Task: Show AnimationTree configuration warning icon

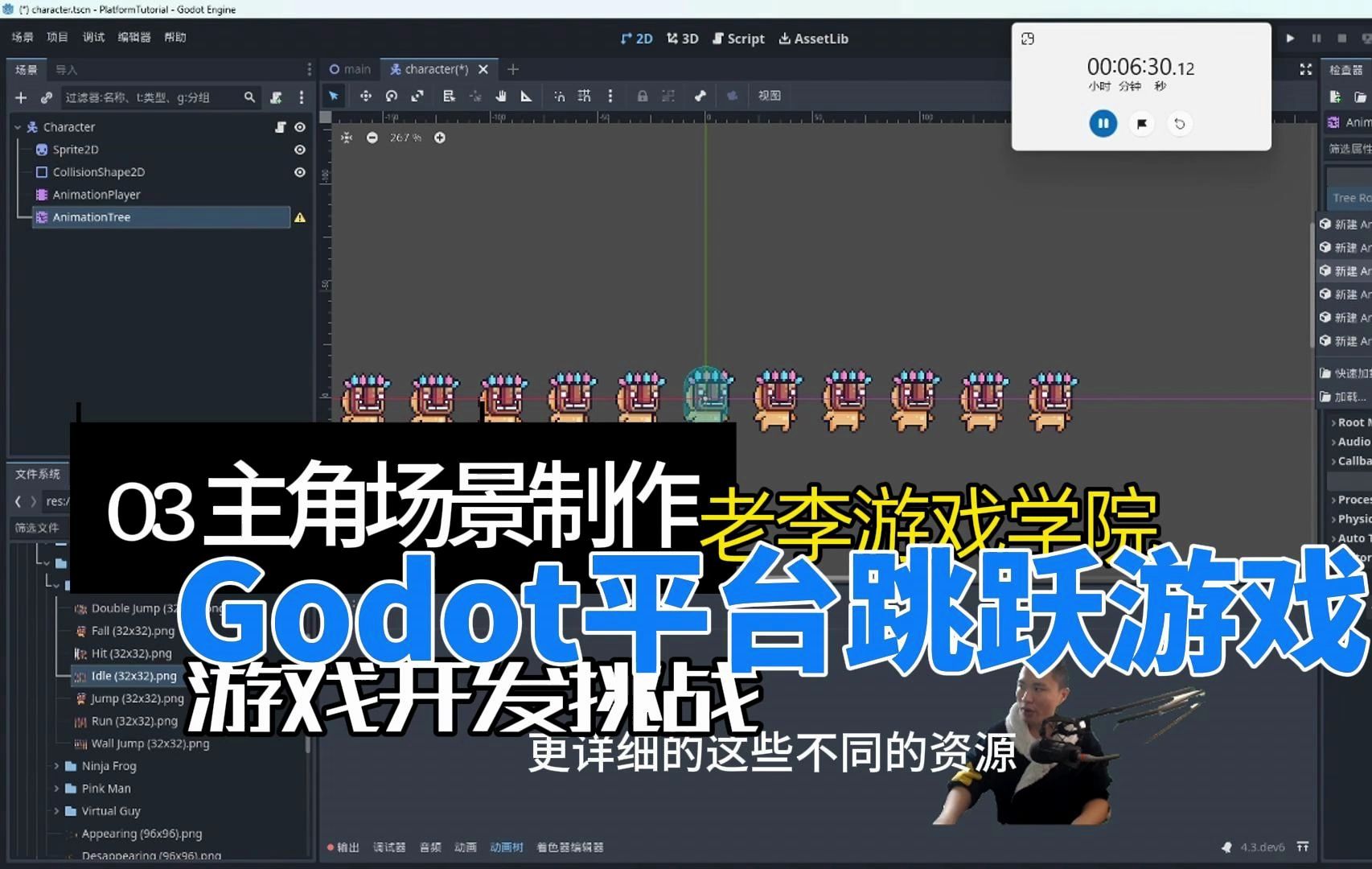Action: pos(300,217)
